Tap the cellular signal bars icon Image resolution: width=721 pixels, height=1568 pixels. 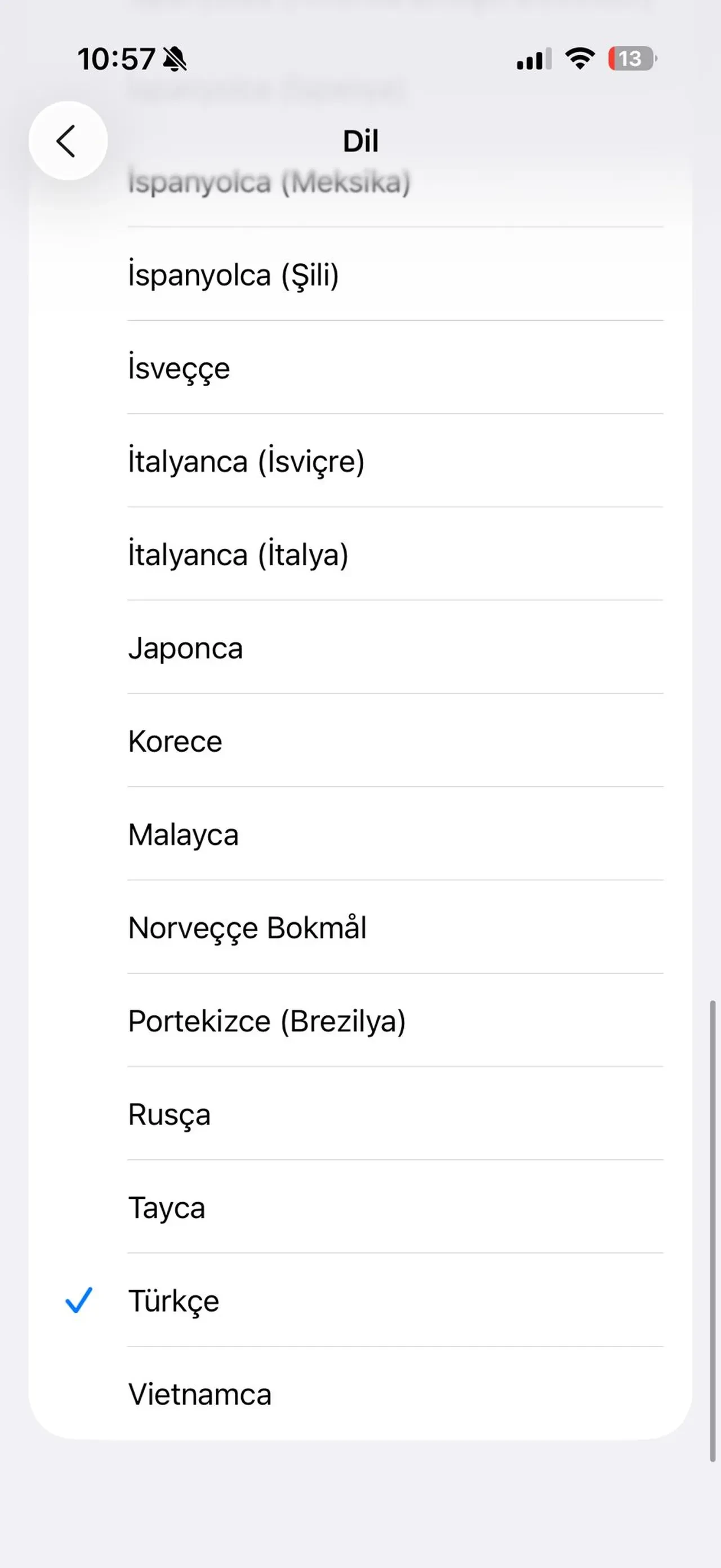(533, 60)
